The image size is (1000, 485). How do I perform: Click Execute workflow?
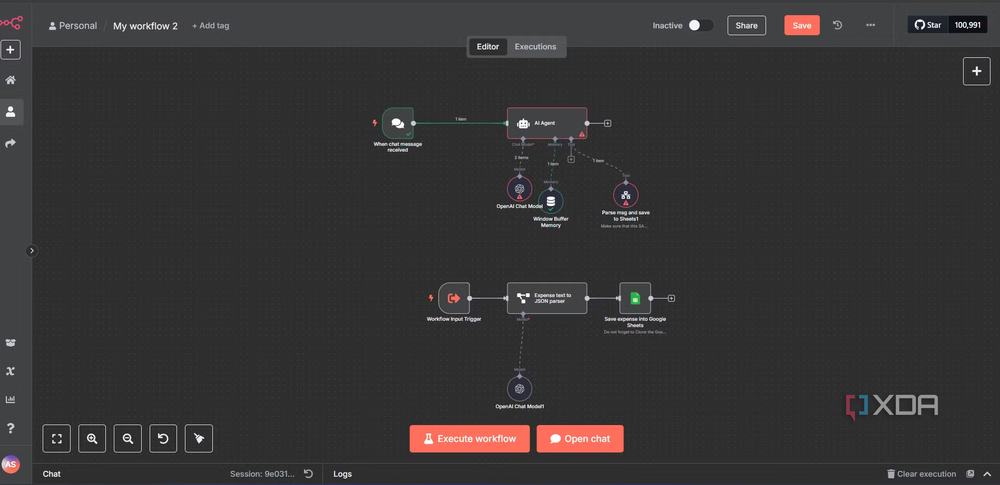469,438
